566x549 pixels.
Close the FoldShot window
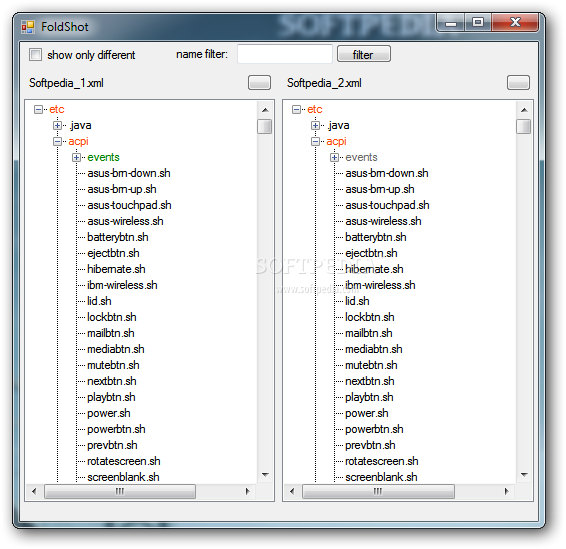coord(515,23)
